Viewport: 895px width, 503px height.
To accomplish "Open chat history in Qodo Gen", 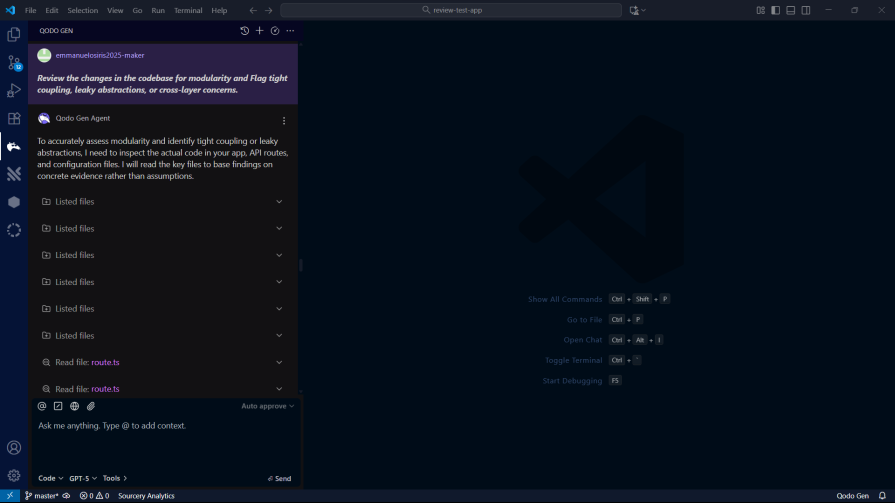I will click(245, 31).
